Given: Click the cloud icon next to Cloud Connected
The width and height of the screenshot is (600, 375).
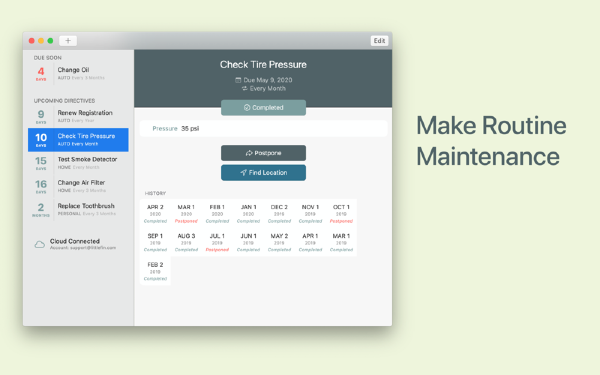Looking at the screenshot, I should 40,244.
